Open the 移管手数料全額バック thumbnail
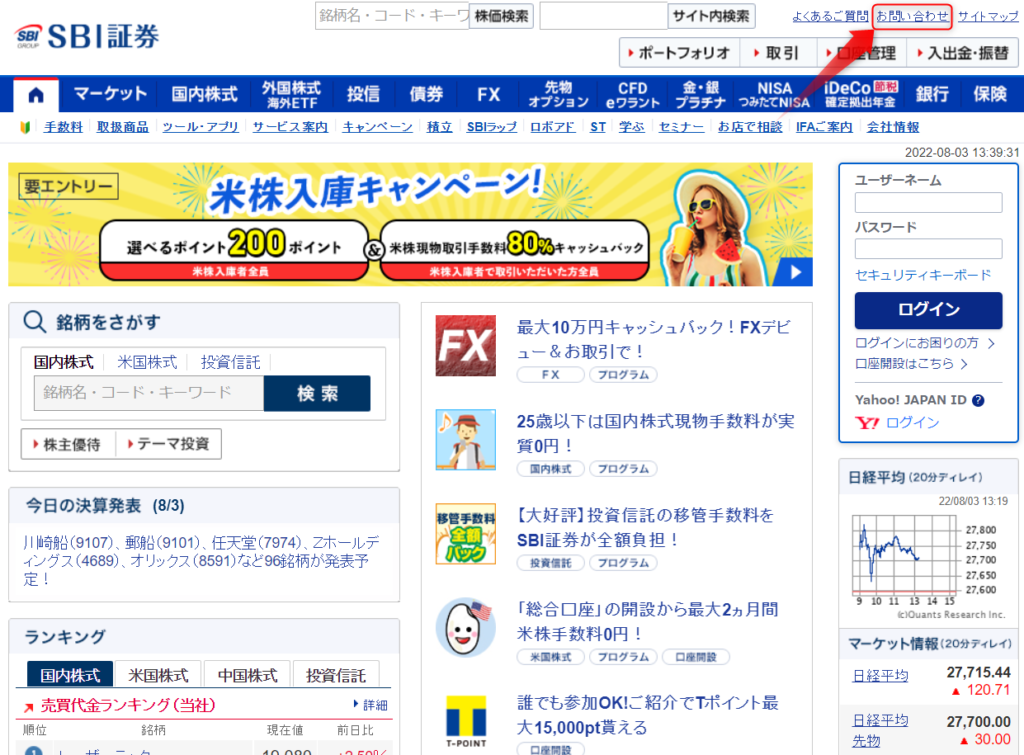 (x=466, y=534)
